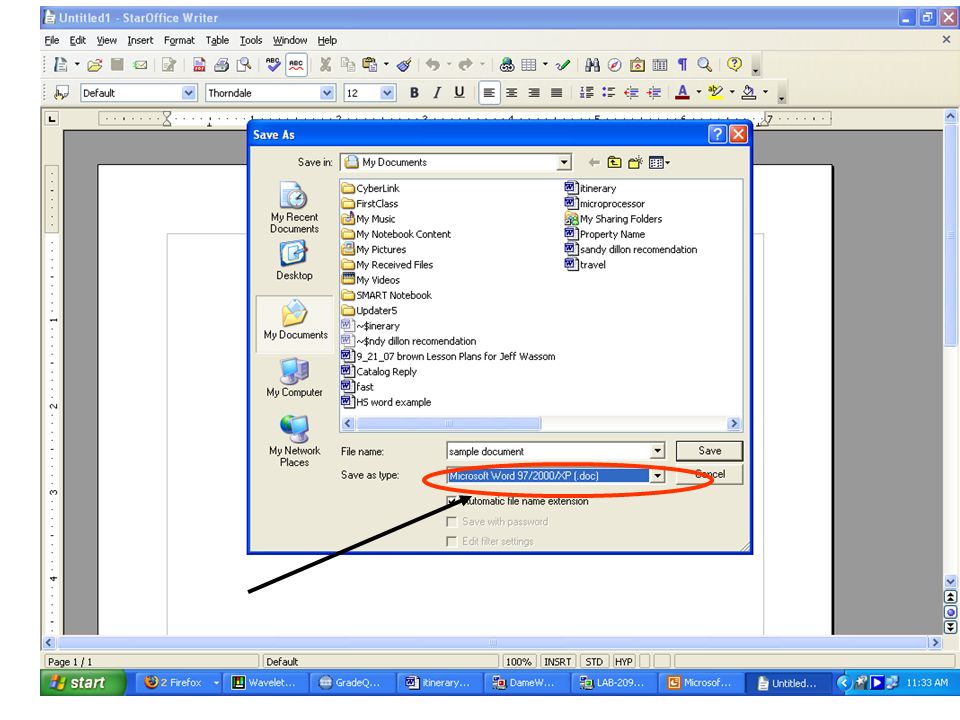Viewport: 960px width, 720px height.
Task: Open the Tools menu
Action: [x=250, y=40]
